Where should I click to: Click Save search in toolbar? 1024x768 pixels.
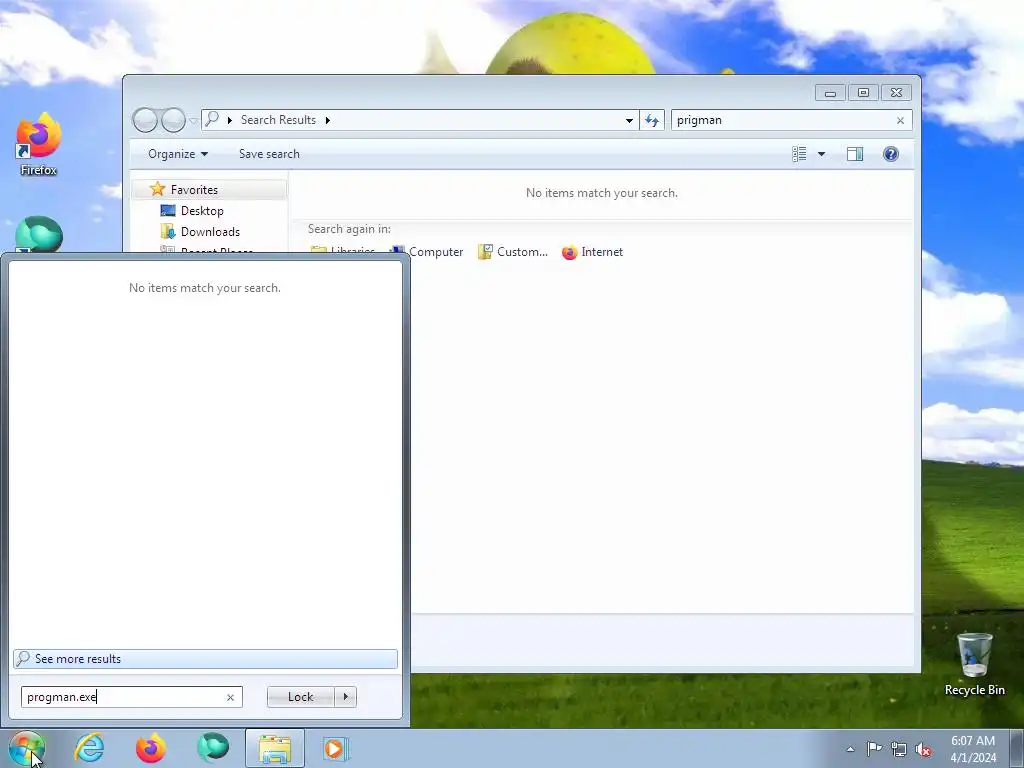pyautogui.click(x=269, y=154)
